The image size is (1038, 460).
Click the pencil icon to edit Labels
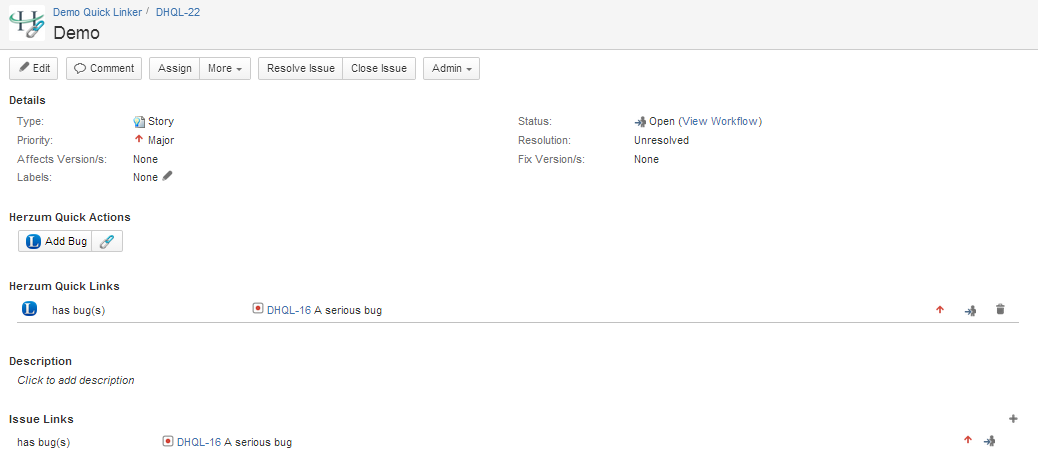168,177
